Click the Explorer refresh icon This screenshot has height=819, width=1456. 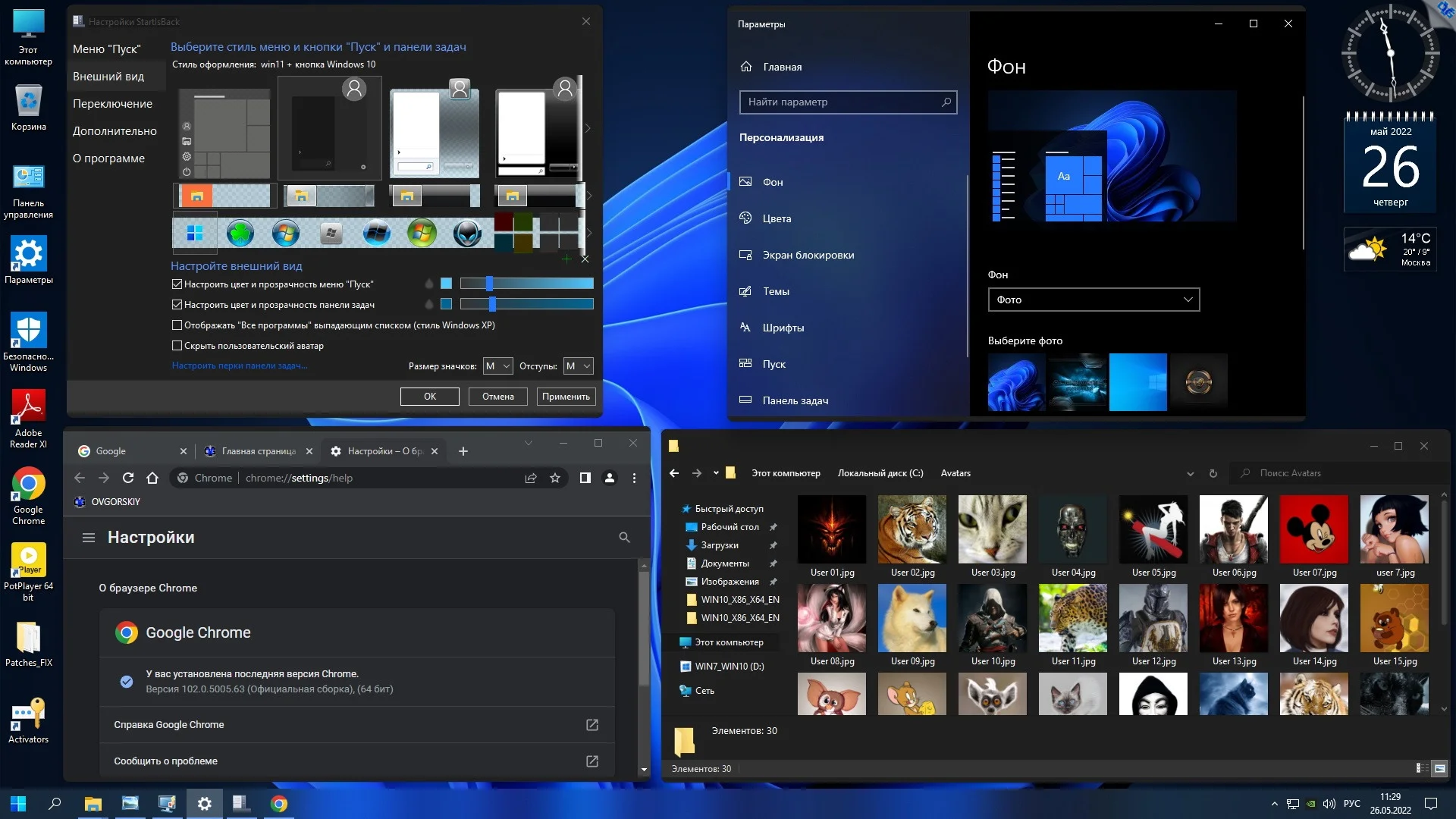tap(1213, 473)
